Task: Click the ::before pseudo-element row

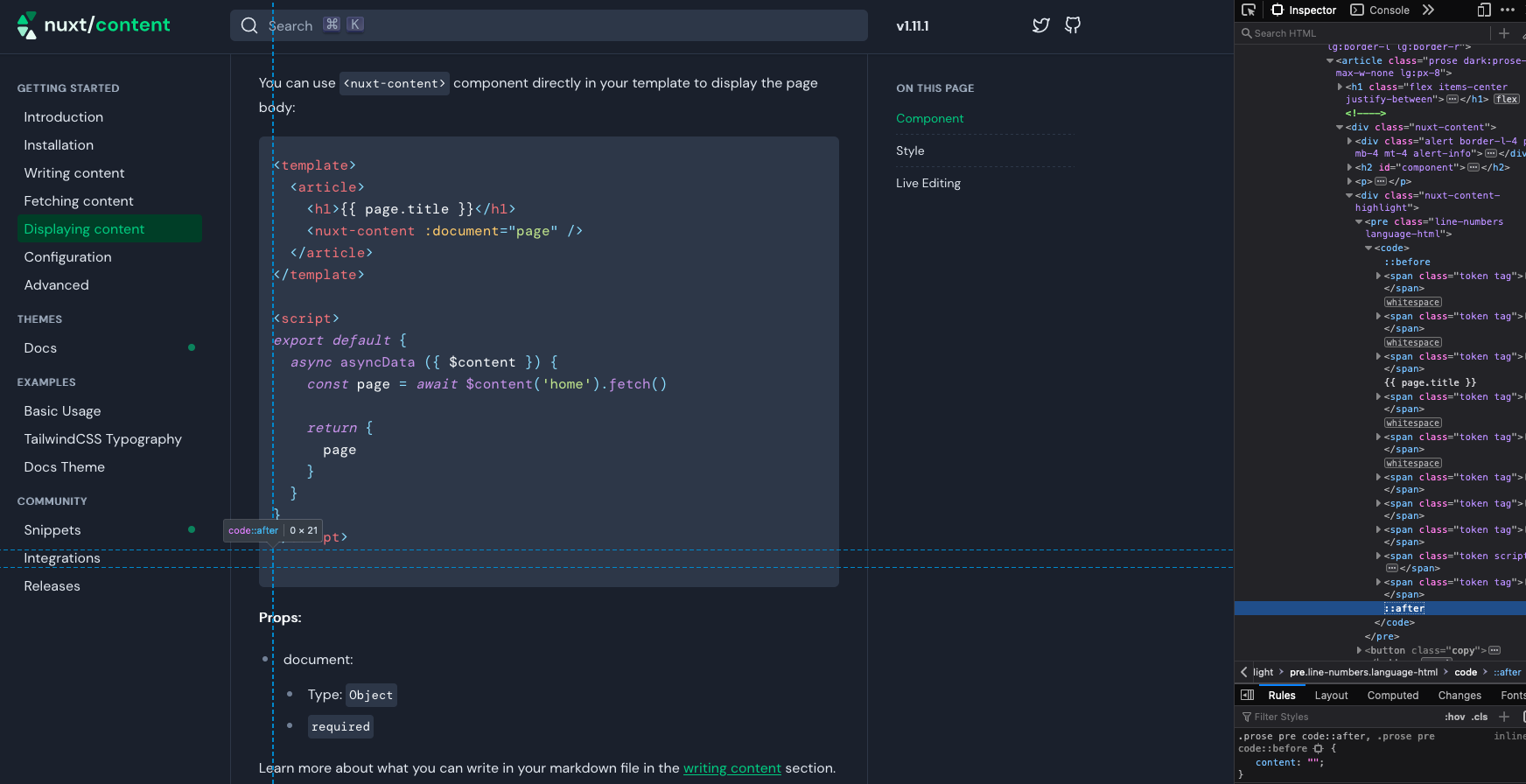Action: (x=1407, y=262)
